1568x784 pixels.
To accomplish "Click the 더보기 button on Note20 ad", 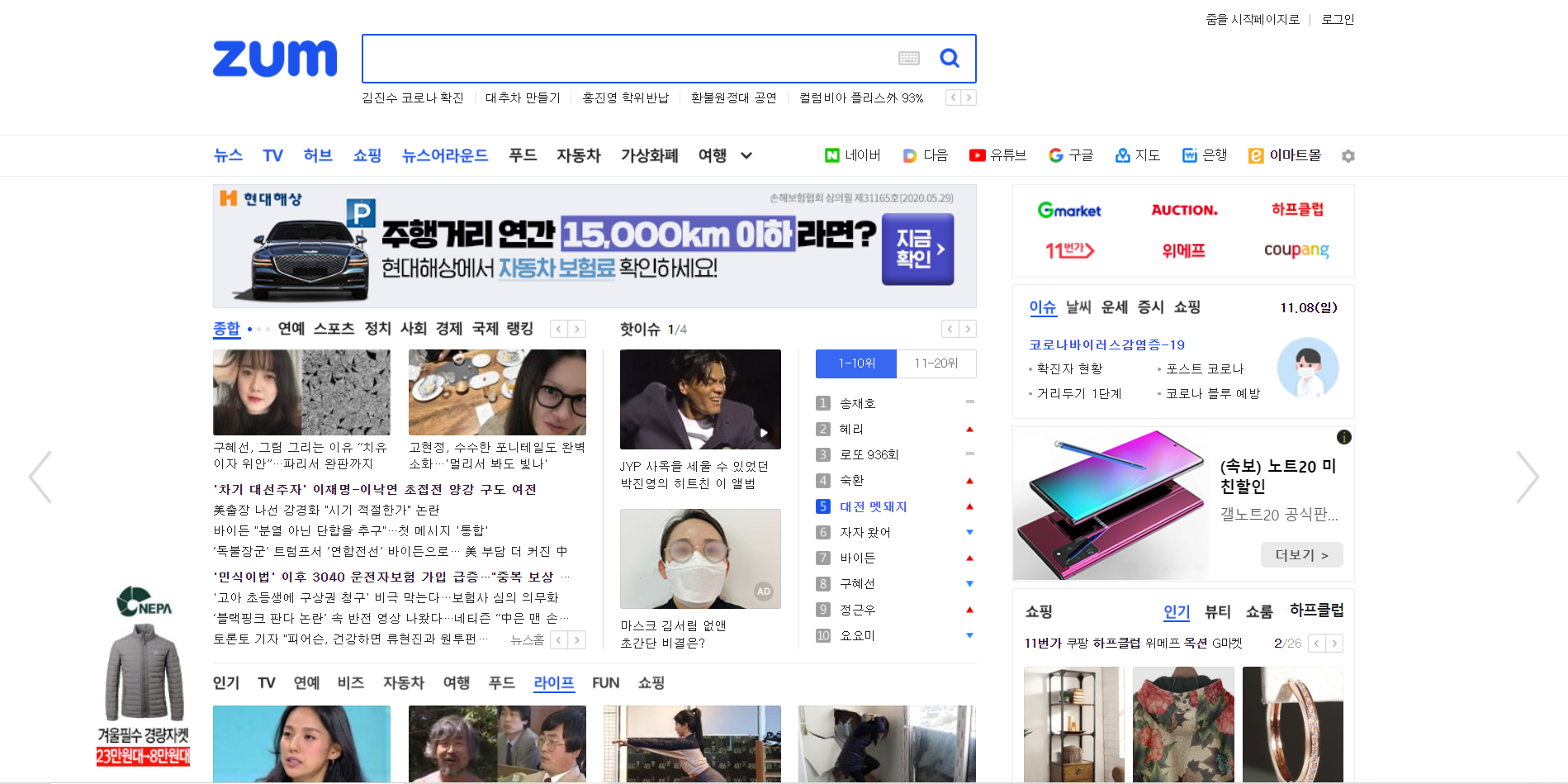I will click(x=1301, y=555).
